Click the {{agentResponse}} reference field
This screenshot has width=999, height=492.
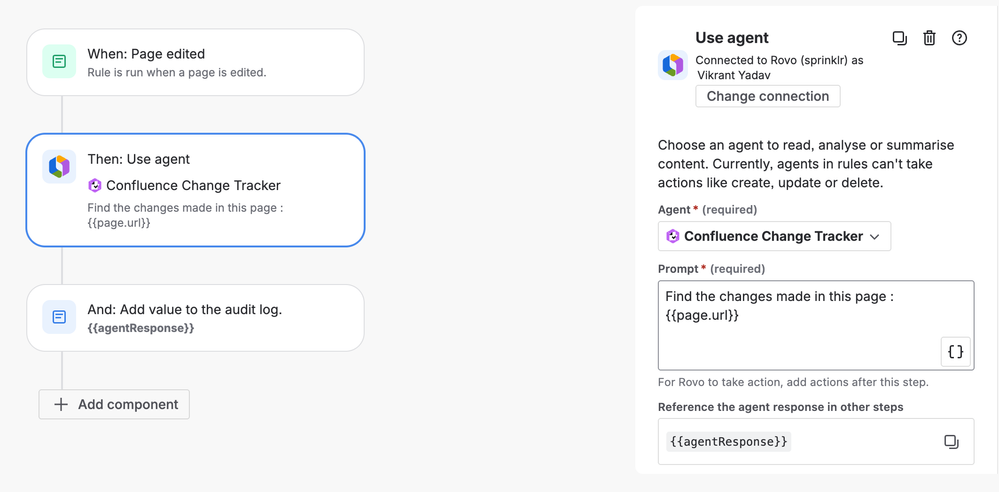pos(800,441)
